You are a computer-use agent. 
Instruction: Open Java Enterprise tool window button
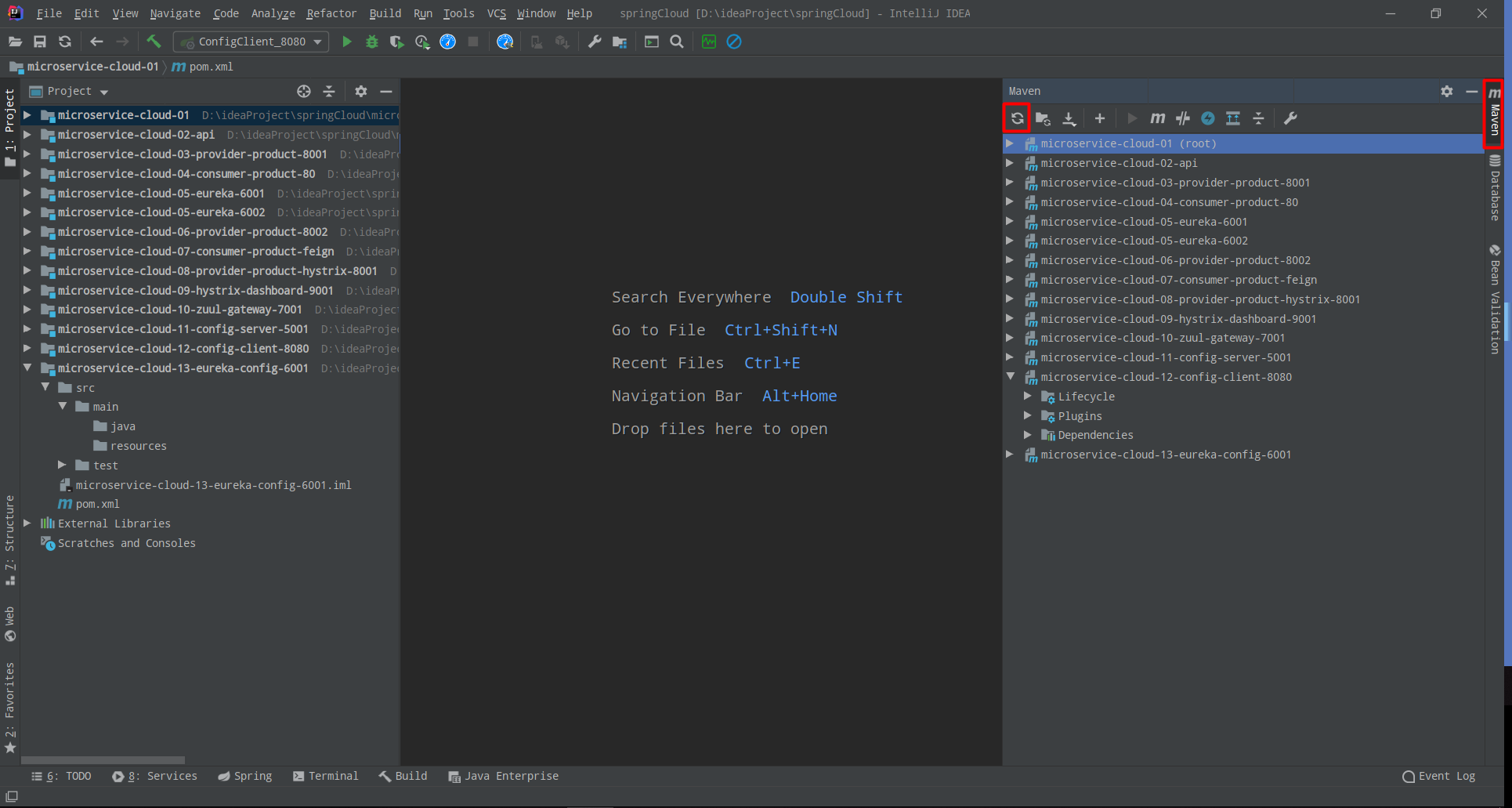click(x=503, y=776)
